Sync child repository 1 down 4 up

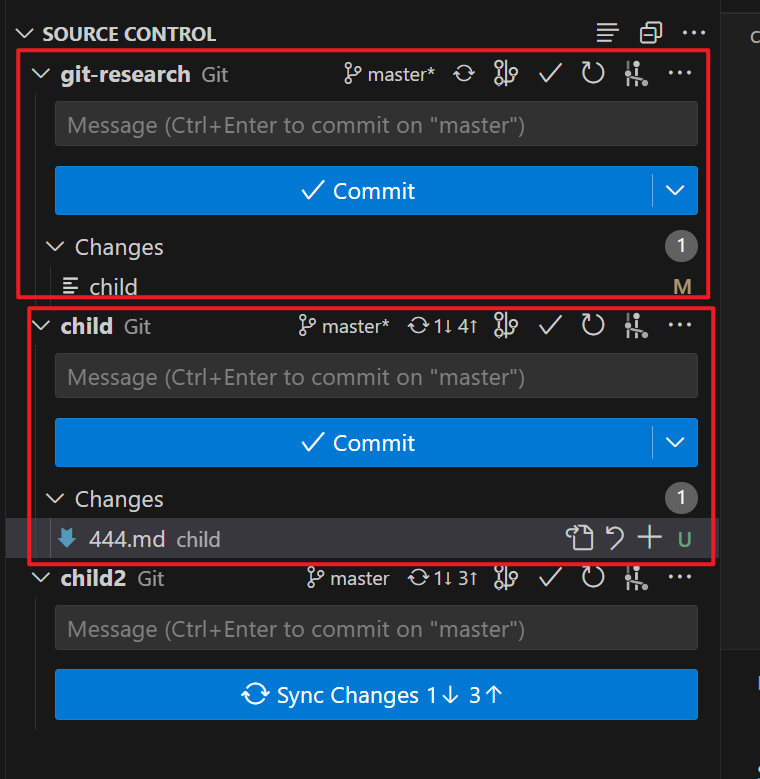coord(443,326)
